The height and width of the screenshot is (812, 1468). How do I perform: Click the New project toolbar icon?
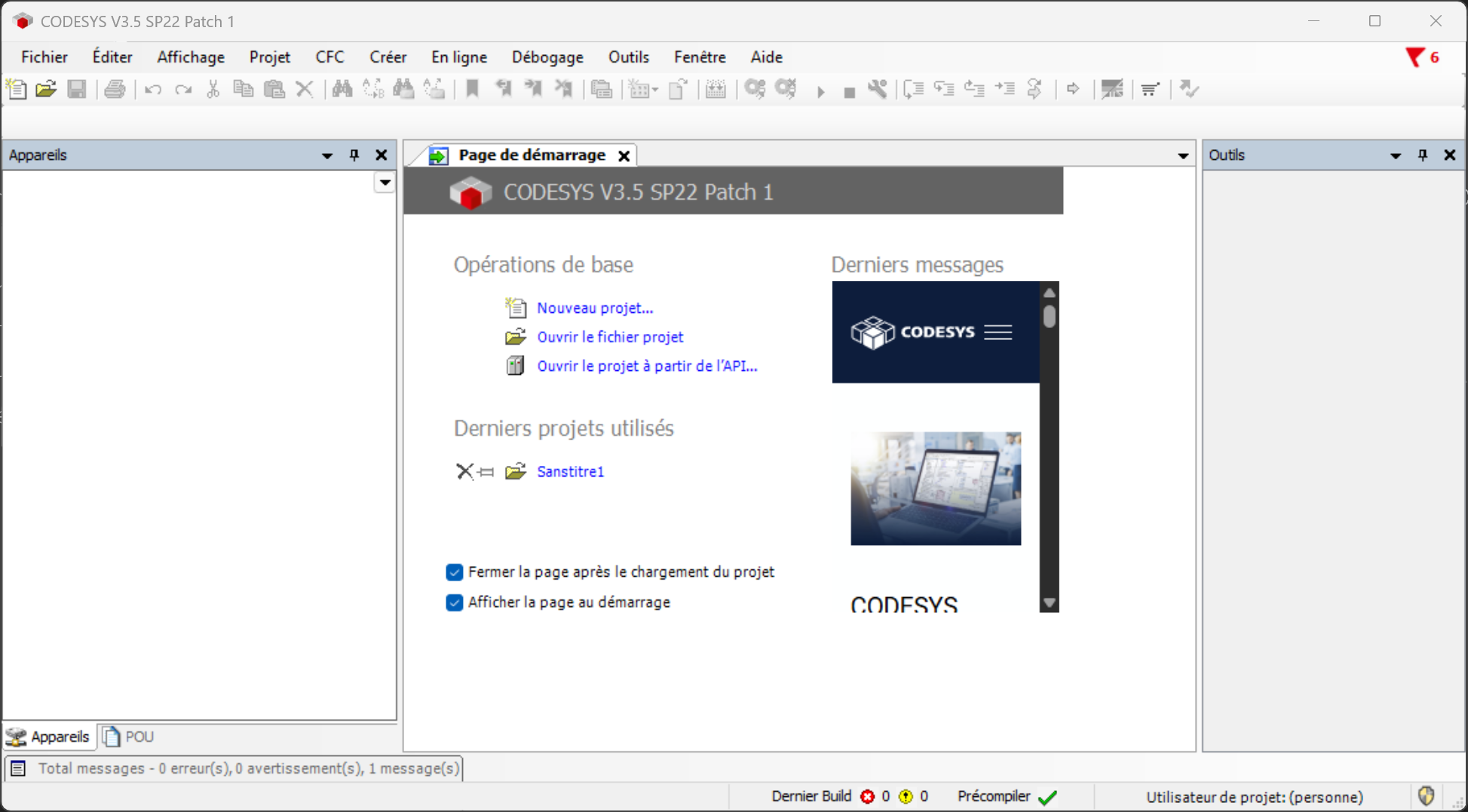(x=17, y=89)
